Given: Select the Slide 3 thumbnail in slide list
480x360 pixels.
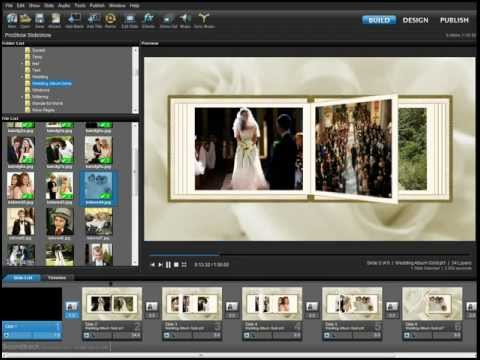Looking at the screenshot, I should [x=192, y=304].
